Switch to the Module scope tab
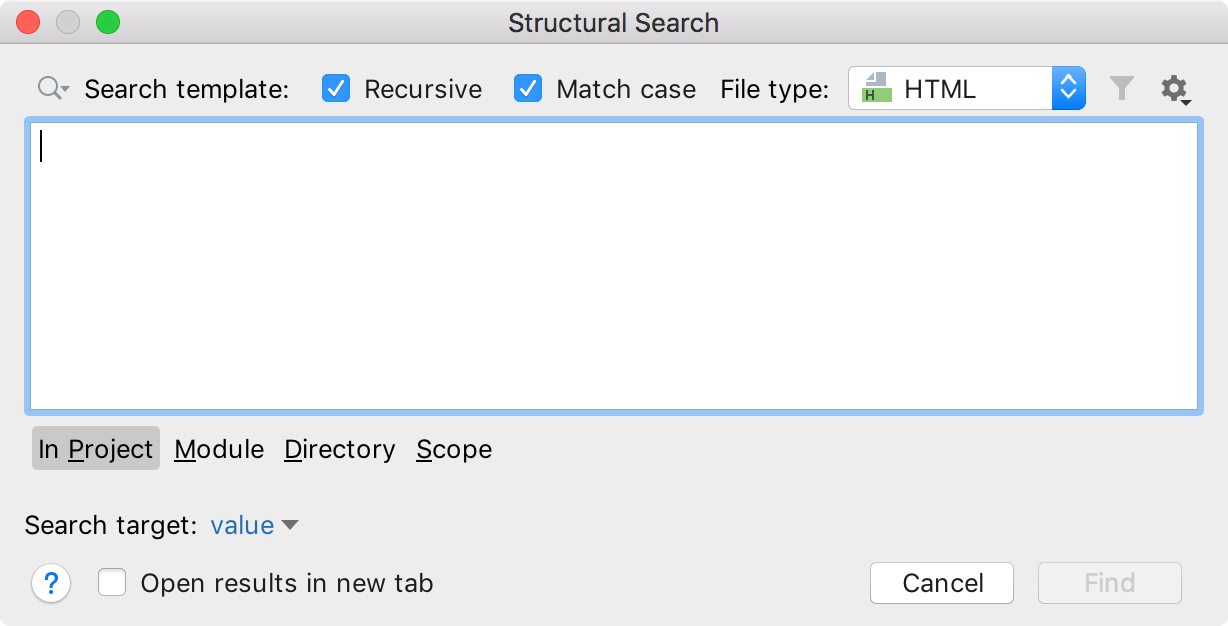Viewport: 1228px width, 626px height. pyautogui.click(x=218, y=449)
